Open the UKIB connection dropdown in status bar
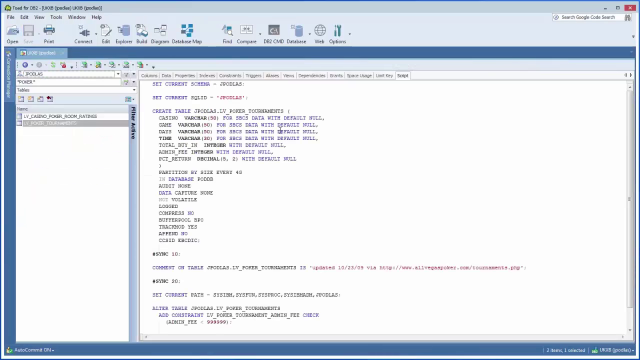Image resolution: width=640 pixels, height=360 pixels. click(633, 350)
